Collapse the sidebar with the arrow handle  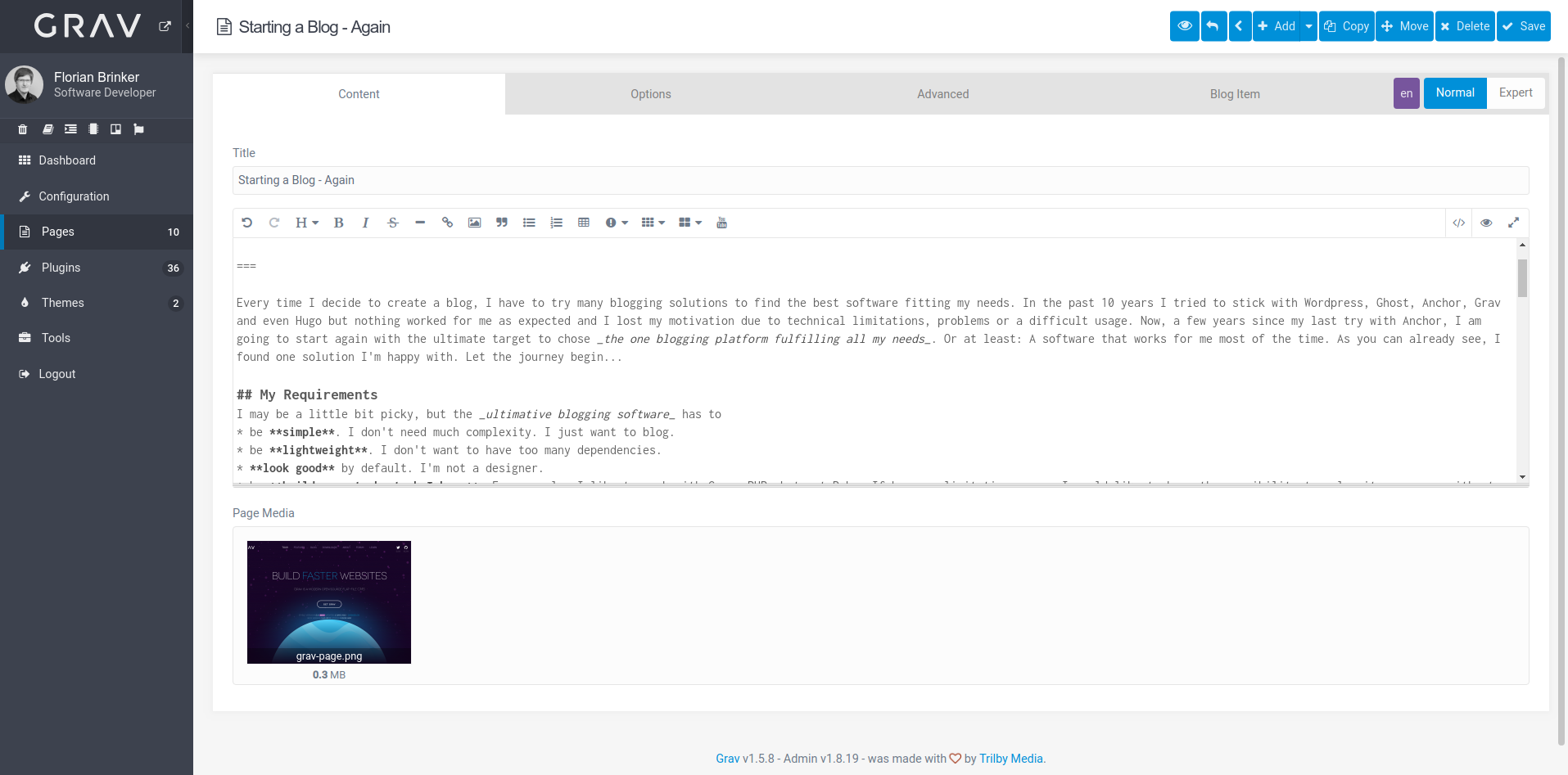point(188,26)
